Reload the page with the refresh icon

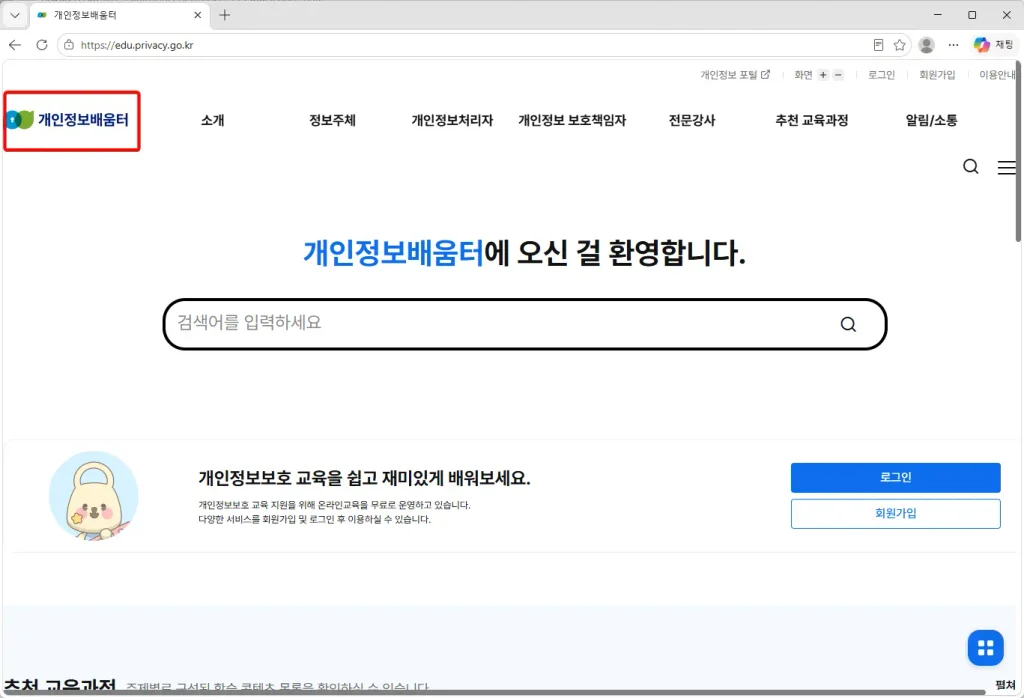coord(42,45)
